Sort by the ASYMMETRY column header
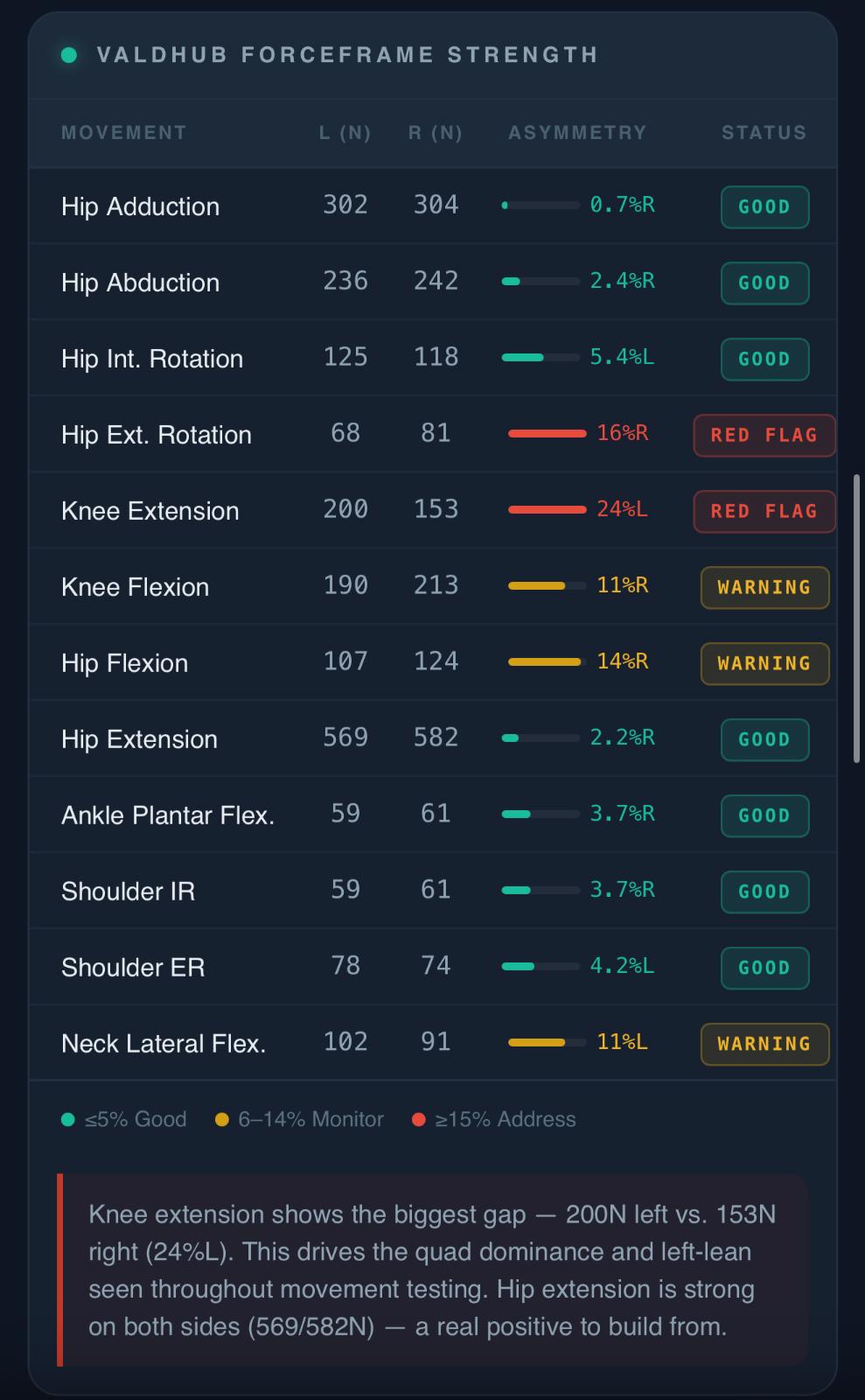 coord(577,133)
